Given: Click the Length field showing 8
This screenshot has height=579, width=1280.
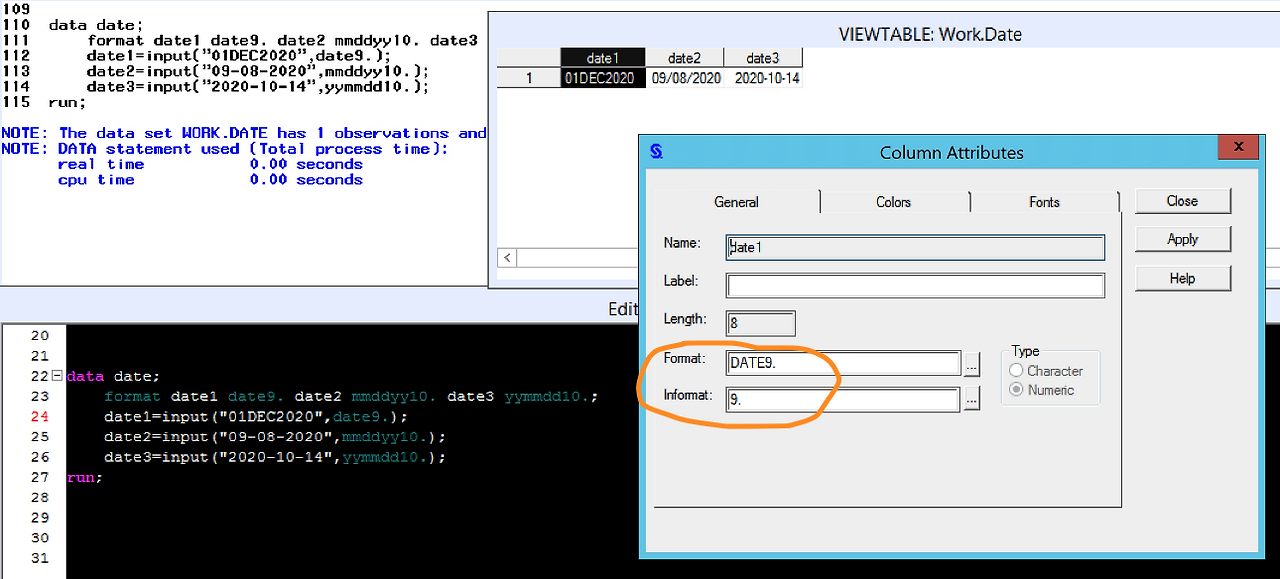Looking at the screenshot, I should coord(760,322).
